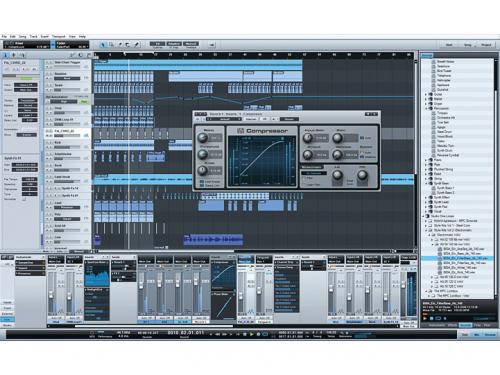Mute the Bassline track
The width and height of the screenshot is (500, 375).
point(47,74)
